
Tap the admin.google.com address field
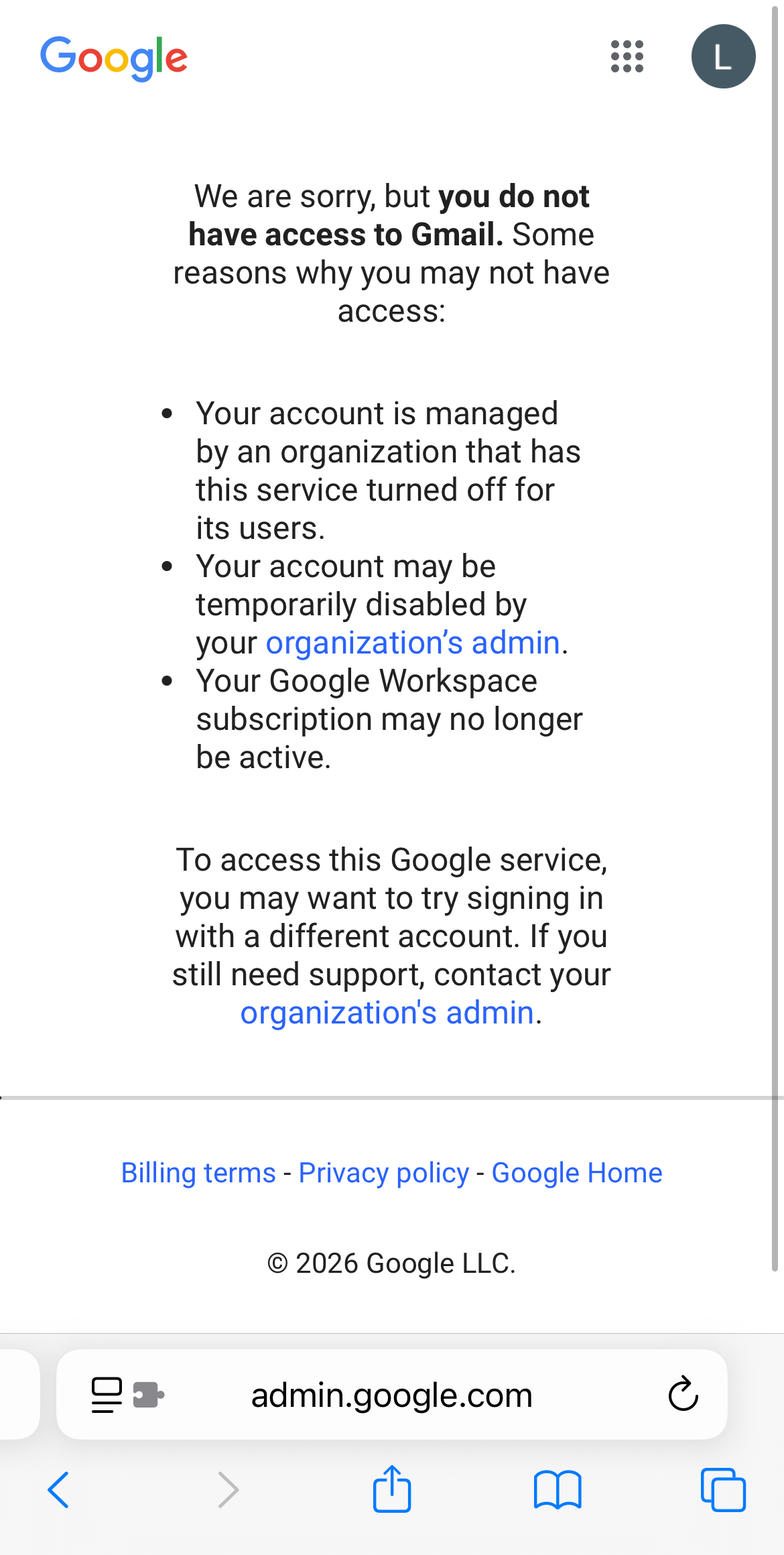(x=392, y=1395)
